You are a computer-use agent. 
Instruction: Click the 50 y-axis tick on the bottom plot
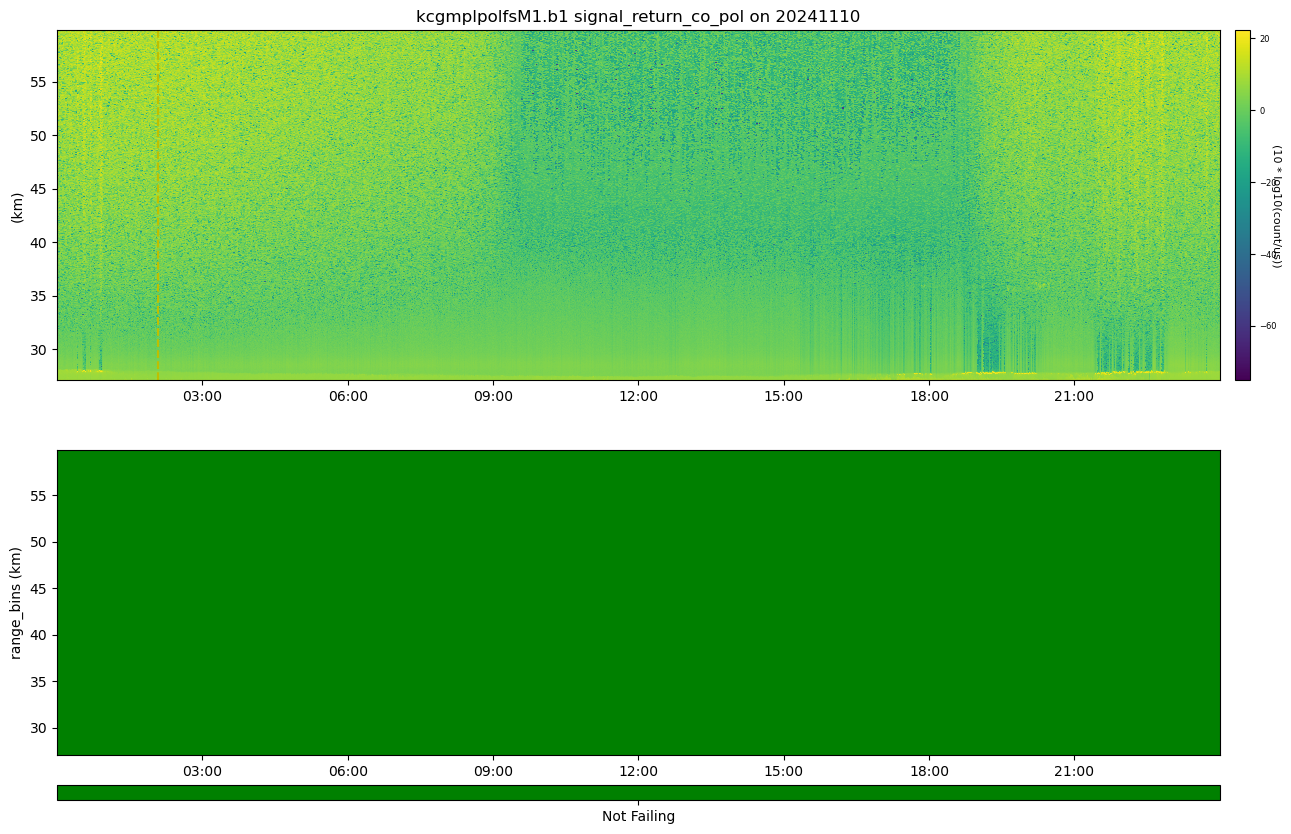(x=40, y=542)
